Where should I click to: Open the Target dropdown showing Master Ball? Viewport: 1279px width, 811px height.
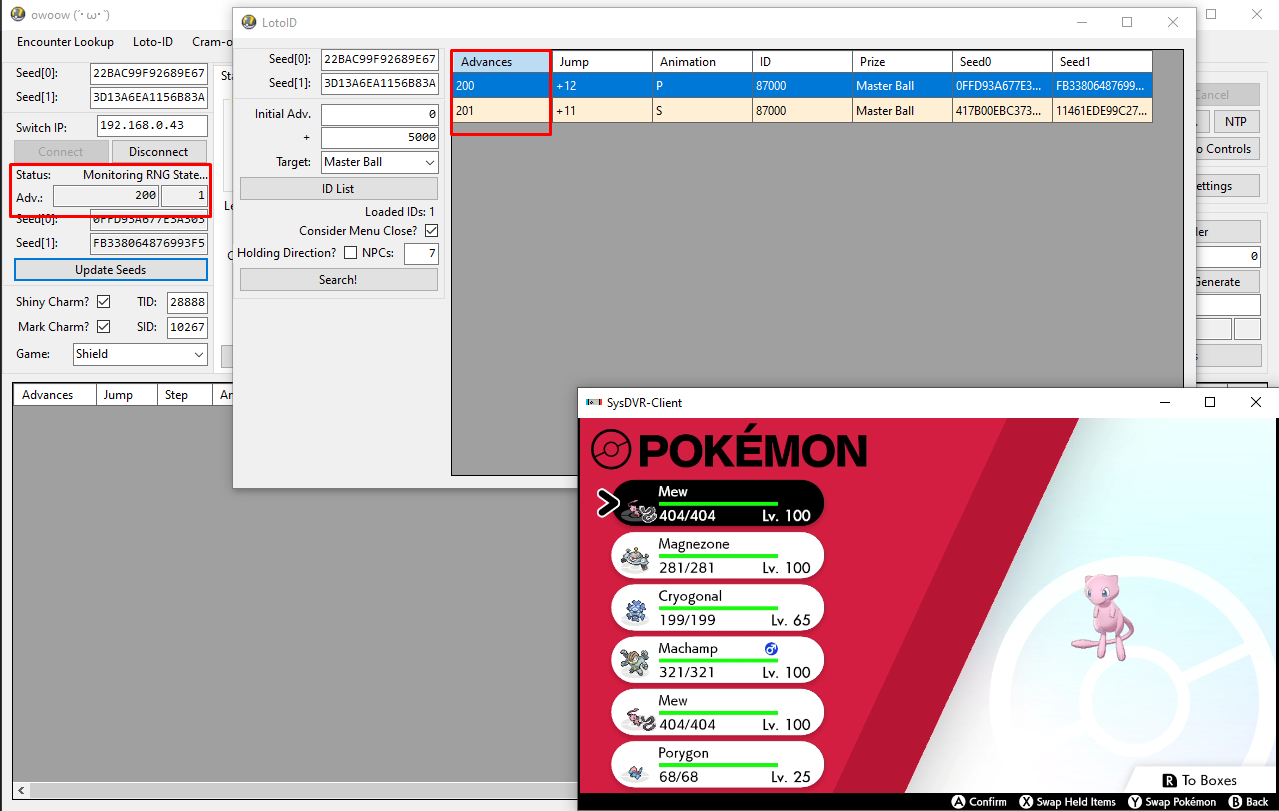[380, 162]
